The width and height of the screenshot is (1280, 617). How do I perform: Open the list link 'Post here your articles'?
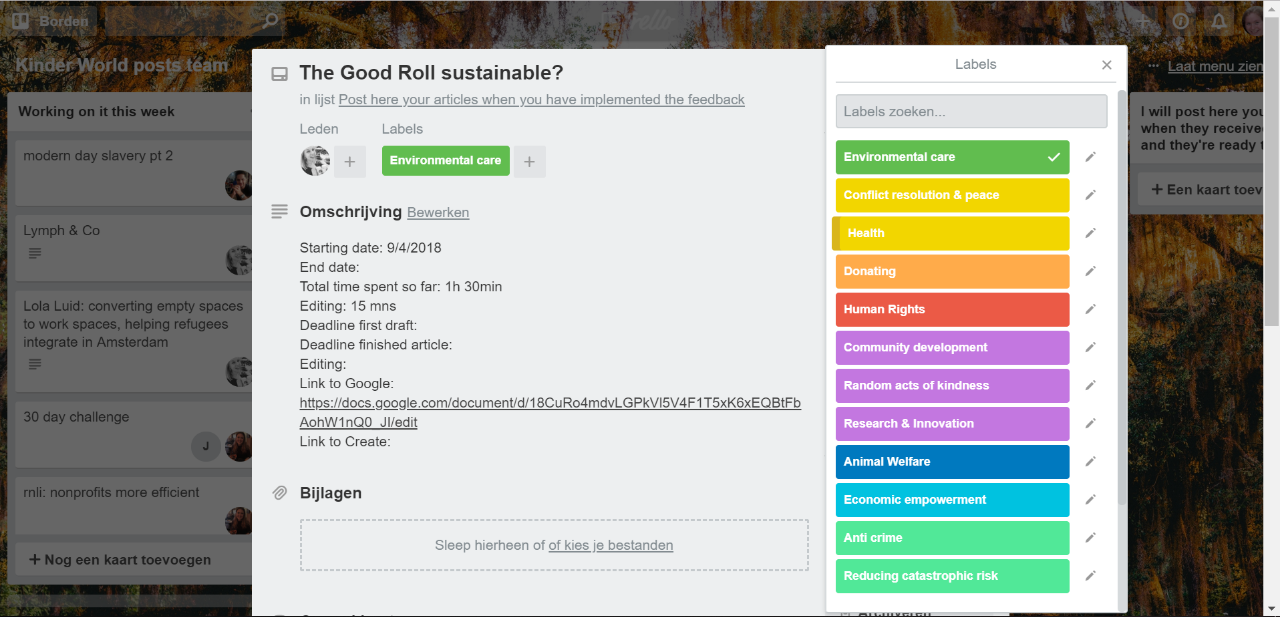542,100
